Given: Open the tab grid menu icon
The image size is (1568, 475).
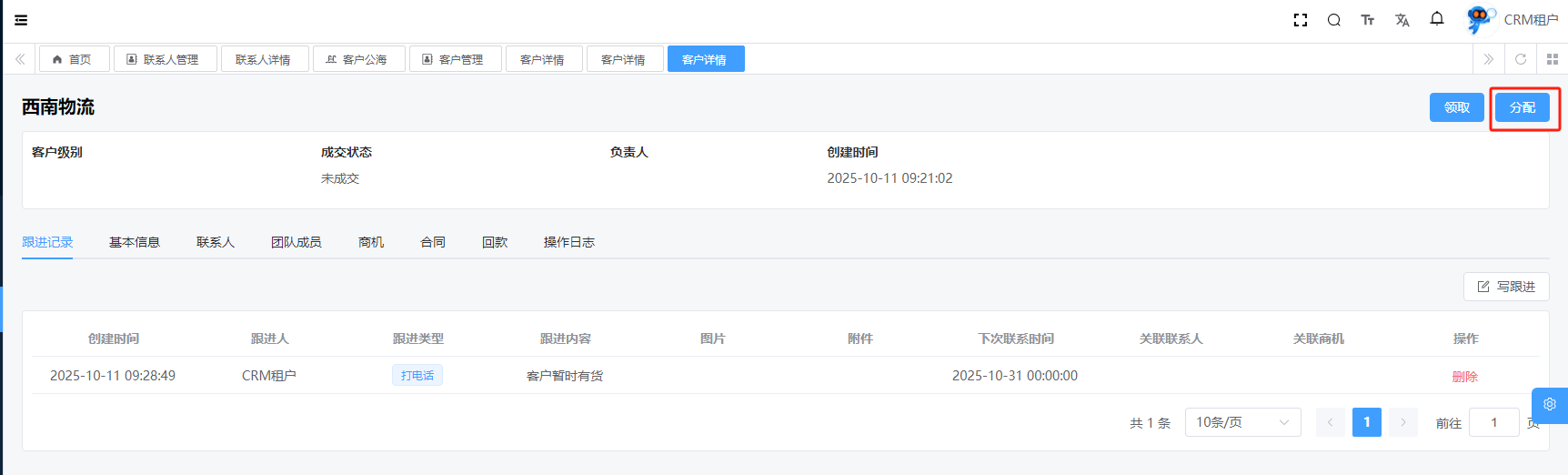Looking at the screenshot, I should [1553, 59].
